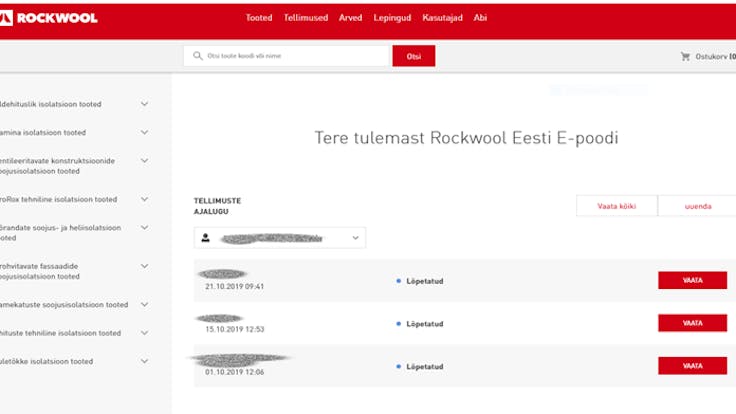This screenshot has width=736, height=414.
Task: Click Tellimuste ajalugu heading
Action: (217, 206)
